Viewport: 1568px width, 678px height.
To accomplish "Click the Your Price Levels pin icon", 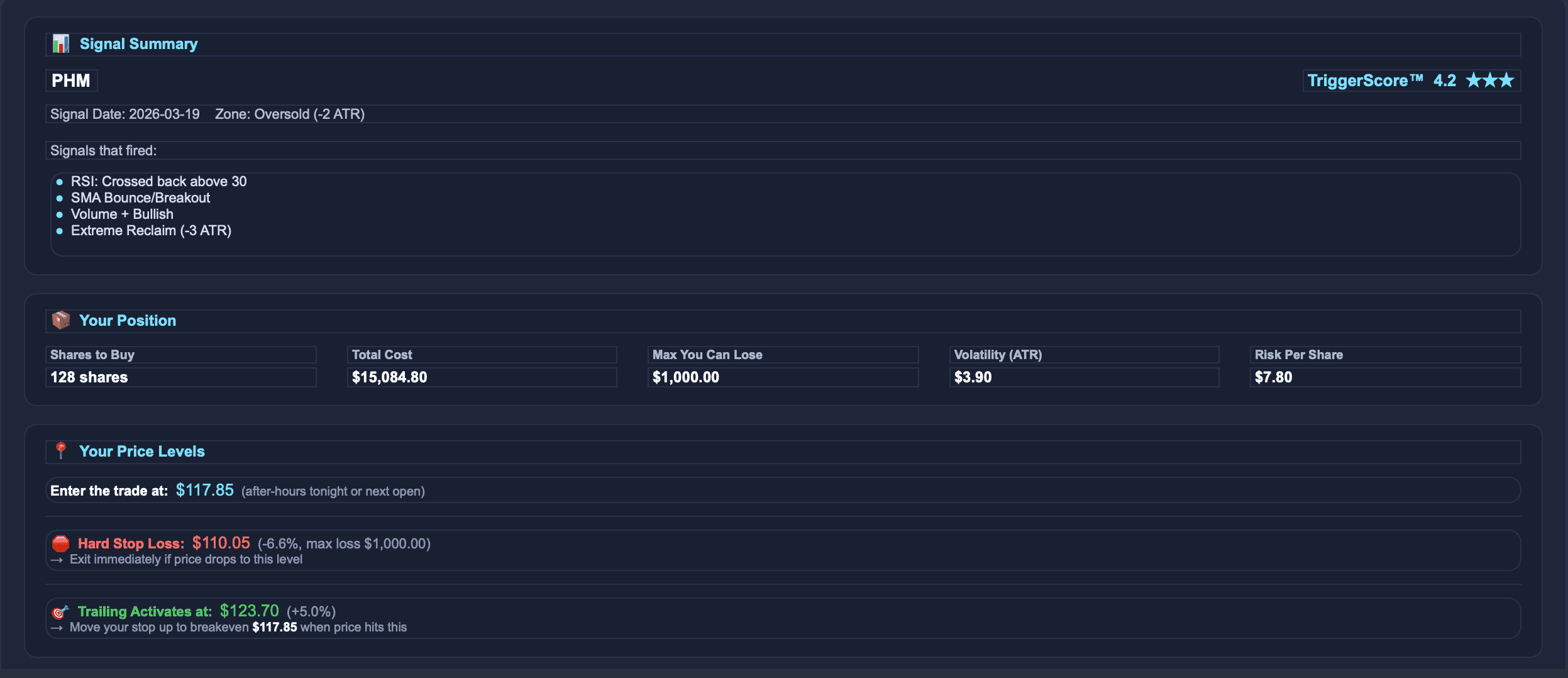I will click(60, 450).
